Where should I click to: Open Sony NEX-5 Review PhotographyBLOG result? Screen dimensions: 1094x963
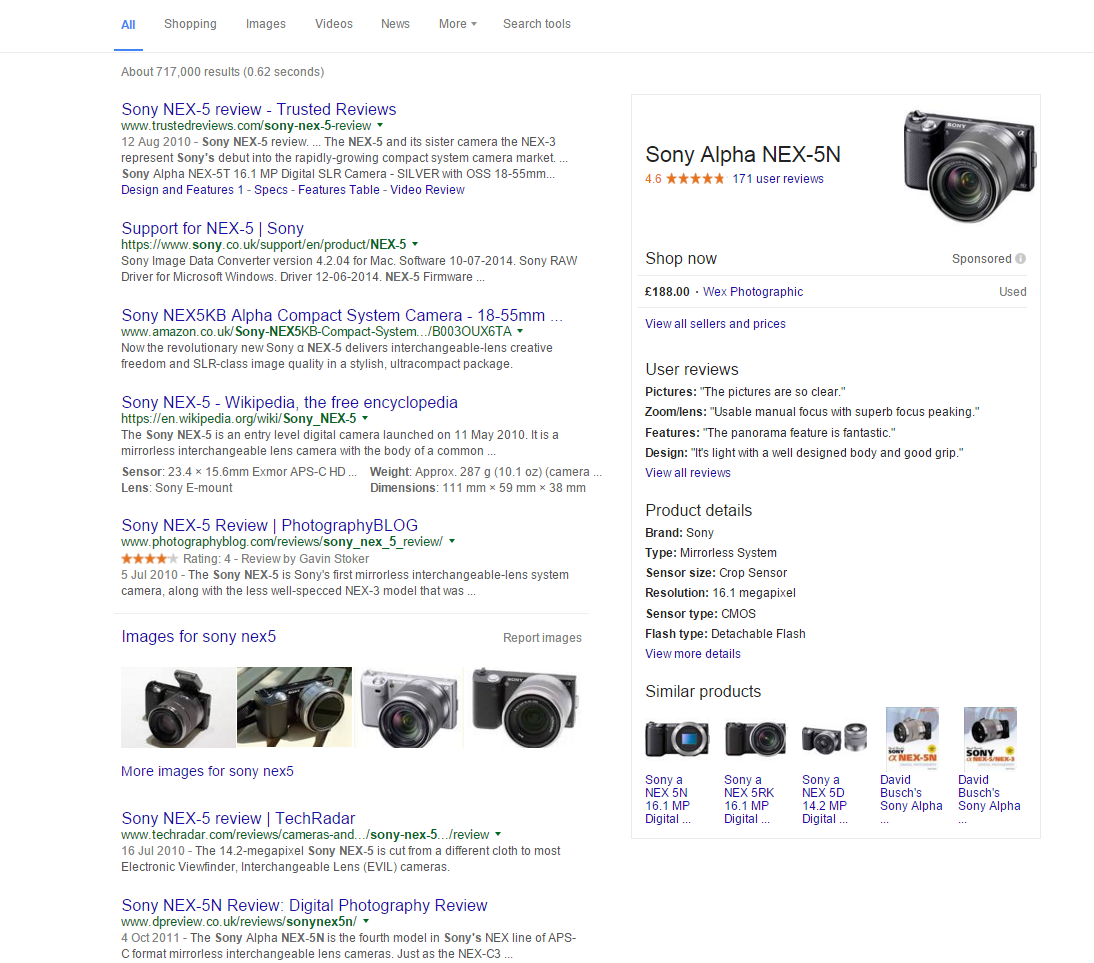(269, 525)
